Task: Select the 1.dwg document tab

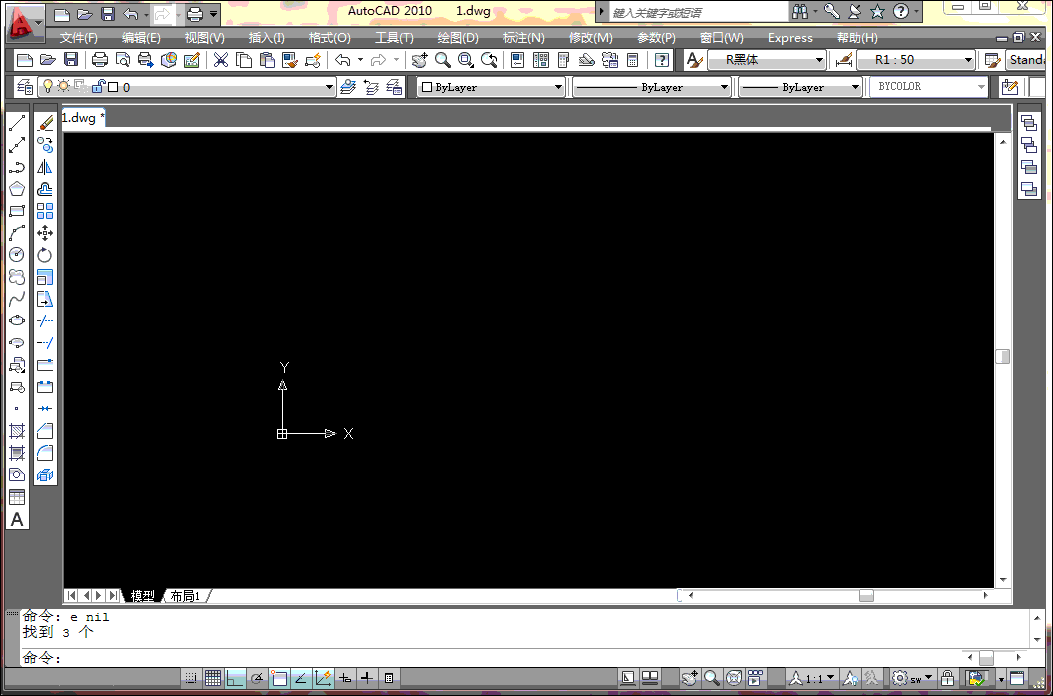Action: point(83,118)
